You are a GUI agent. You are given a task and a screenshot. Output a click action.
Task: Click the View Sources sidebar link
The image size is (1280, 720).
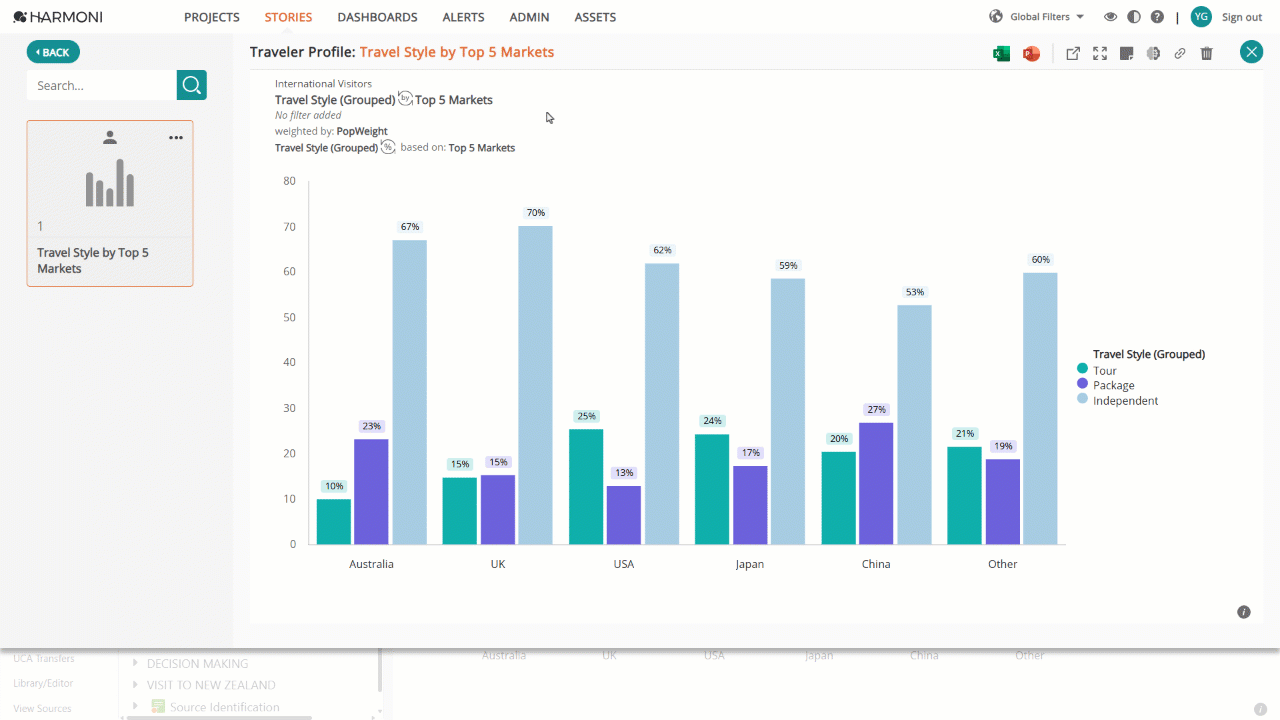pyautogui.click(x=42, y=708)
